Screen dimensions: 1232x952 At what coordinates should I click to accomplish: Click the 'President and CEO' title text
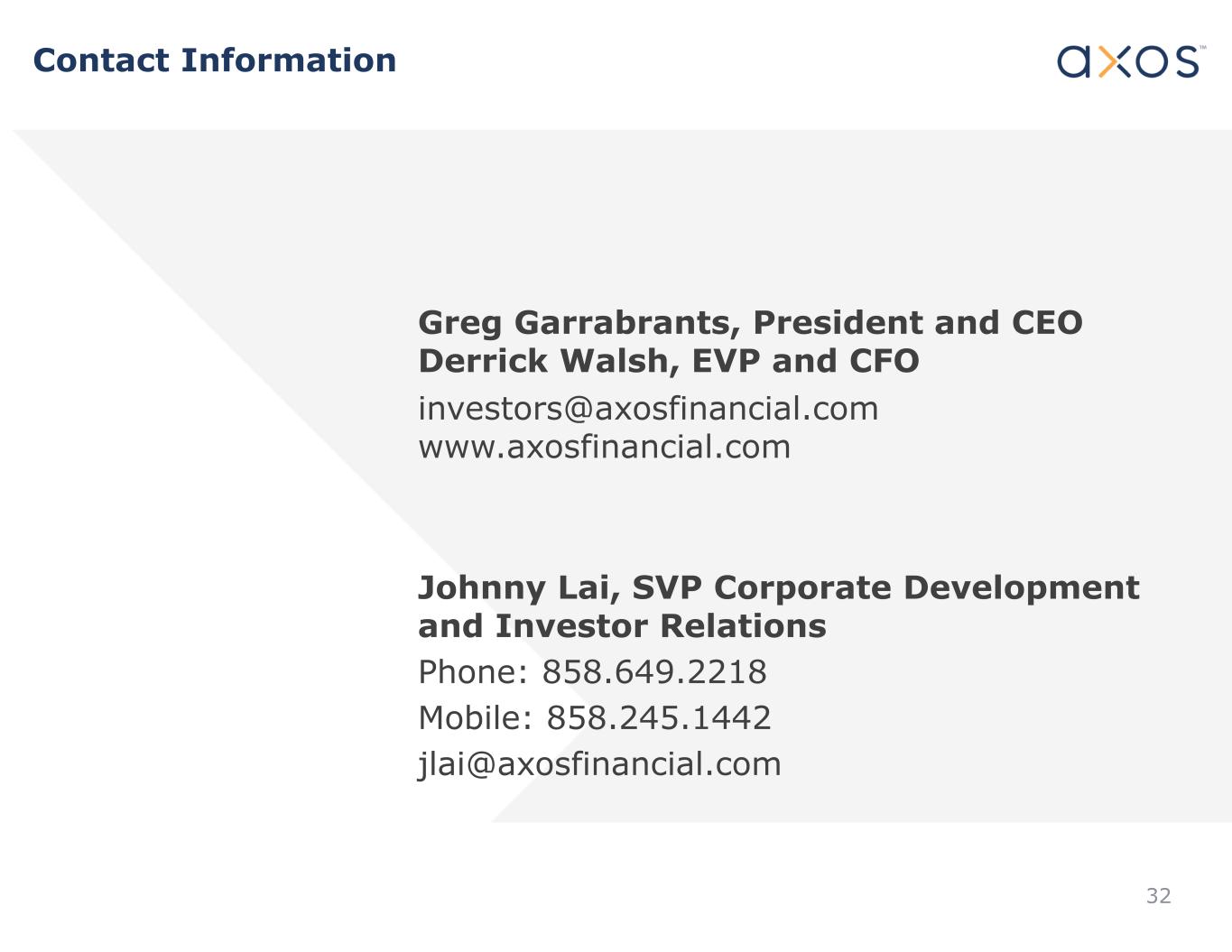917,323
